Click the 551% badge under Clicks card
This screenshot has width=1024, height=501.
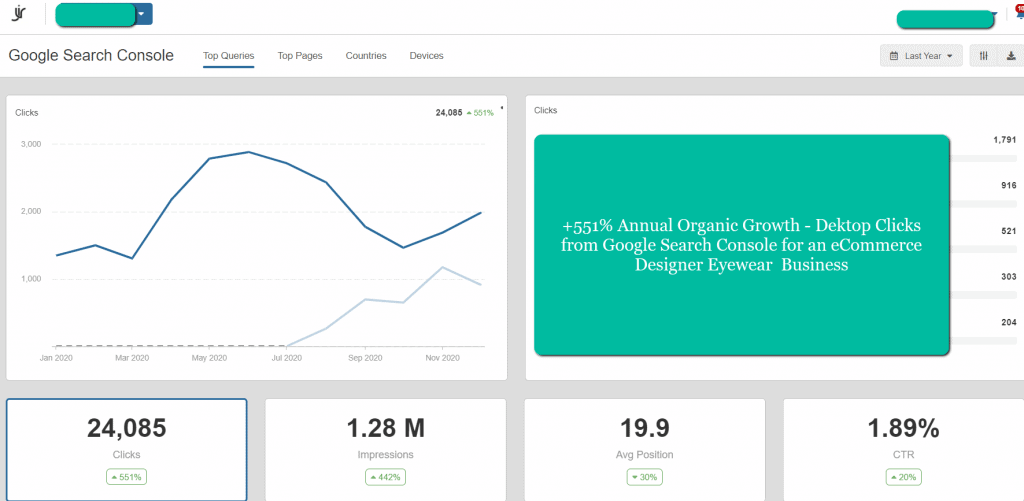(x=127, y=477)
